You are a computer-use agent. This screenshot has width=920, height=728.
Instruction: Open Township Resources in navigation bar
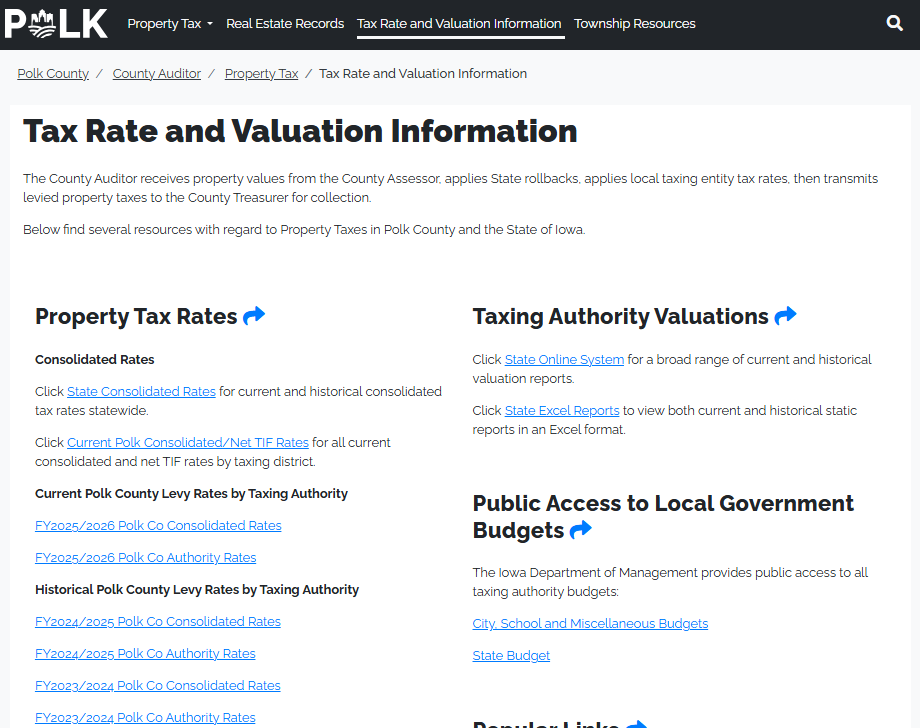(x=634, y=23)
